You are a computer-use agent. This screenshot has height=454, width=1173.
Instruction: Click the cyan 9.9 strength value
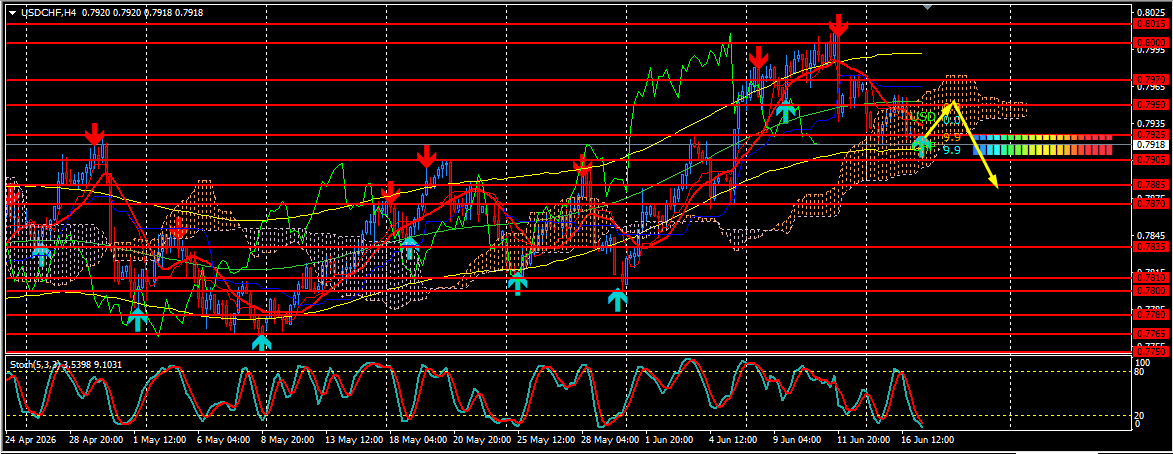[x=952, y=150]
